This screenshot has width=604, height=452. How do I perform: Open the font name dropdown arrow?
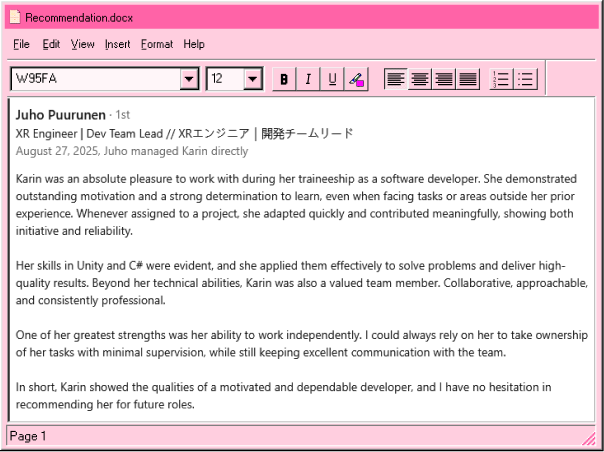[x=189, y=79]
